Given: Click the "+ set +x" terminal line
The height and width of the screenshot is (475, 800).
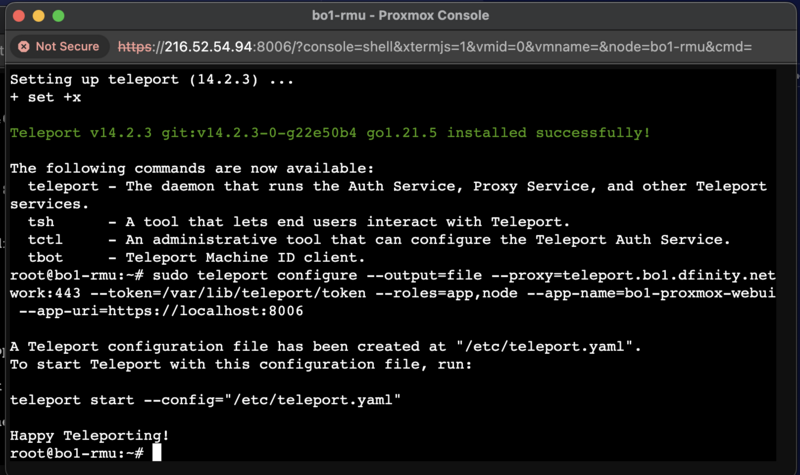Looking at the screenshot, I should pos(45,97).
